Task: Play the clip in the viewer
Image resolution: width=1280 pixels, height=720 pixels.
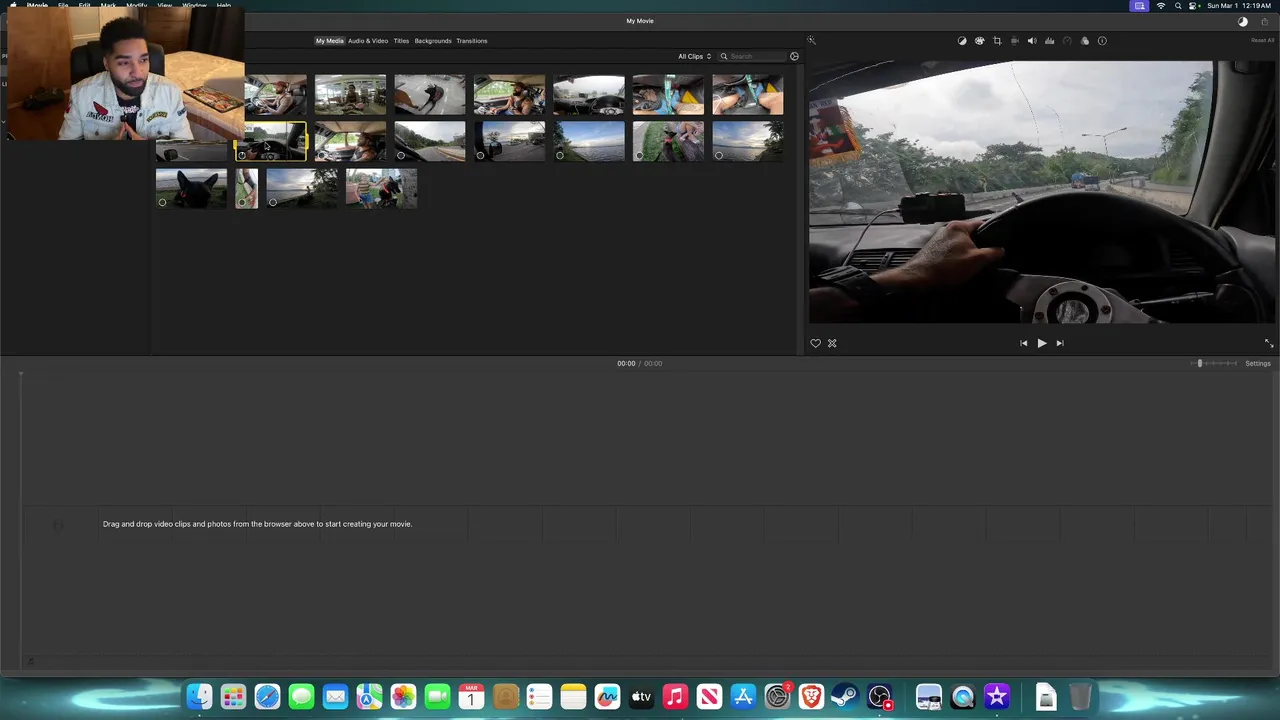Action: click(1041, 343)
